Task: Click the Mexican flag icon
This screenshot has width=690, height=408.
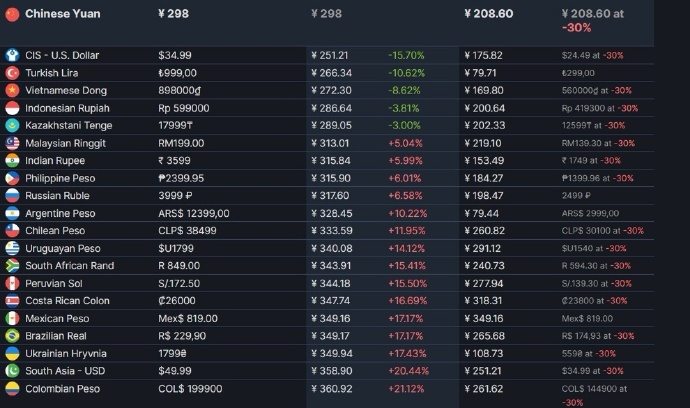Action: coord(12,318)
